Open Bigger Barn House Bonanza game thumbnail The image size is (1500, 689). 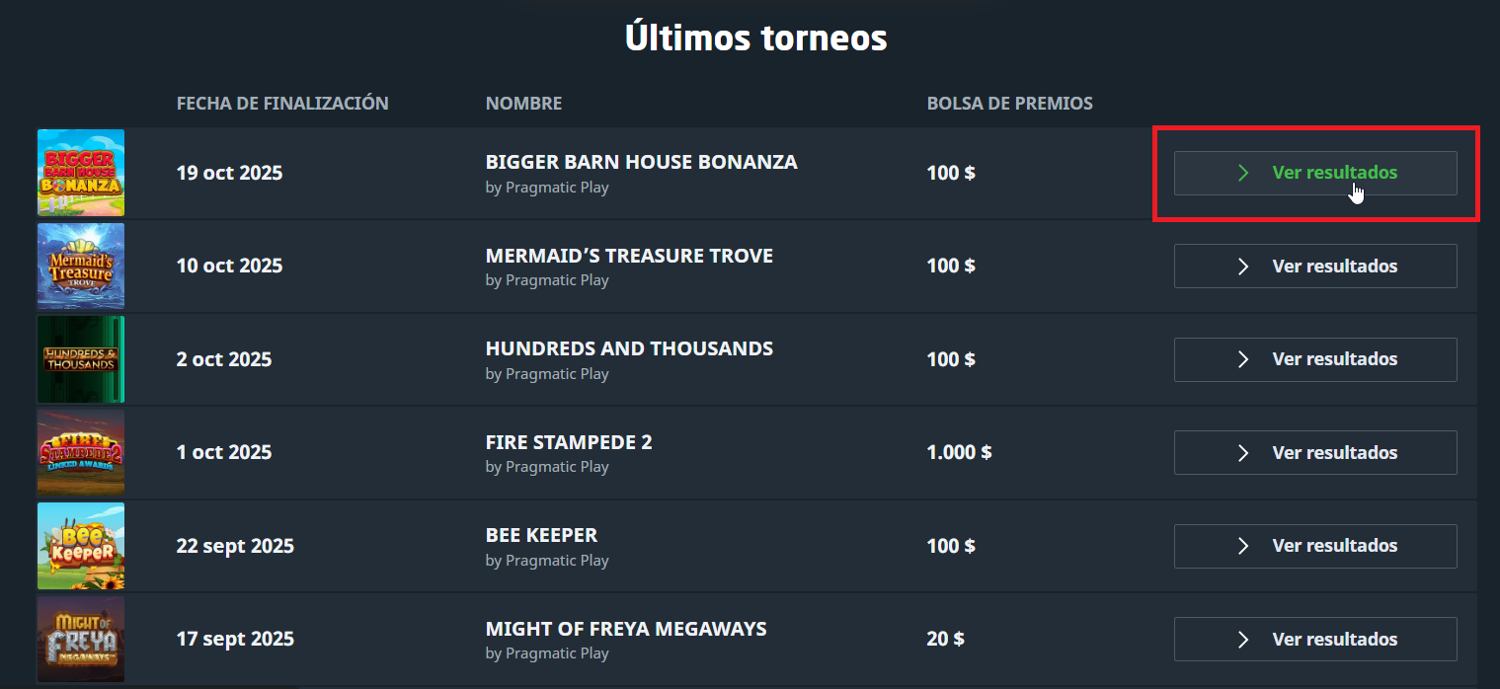pos(81,172)
